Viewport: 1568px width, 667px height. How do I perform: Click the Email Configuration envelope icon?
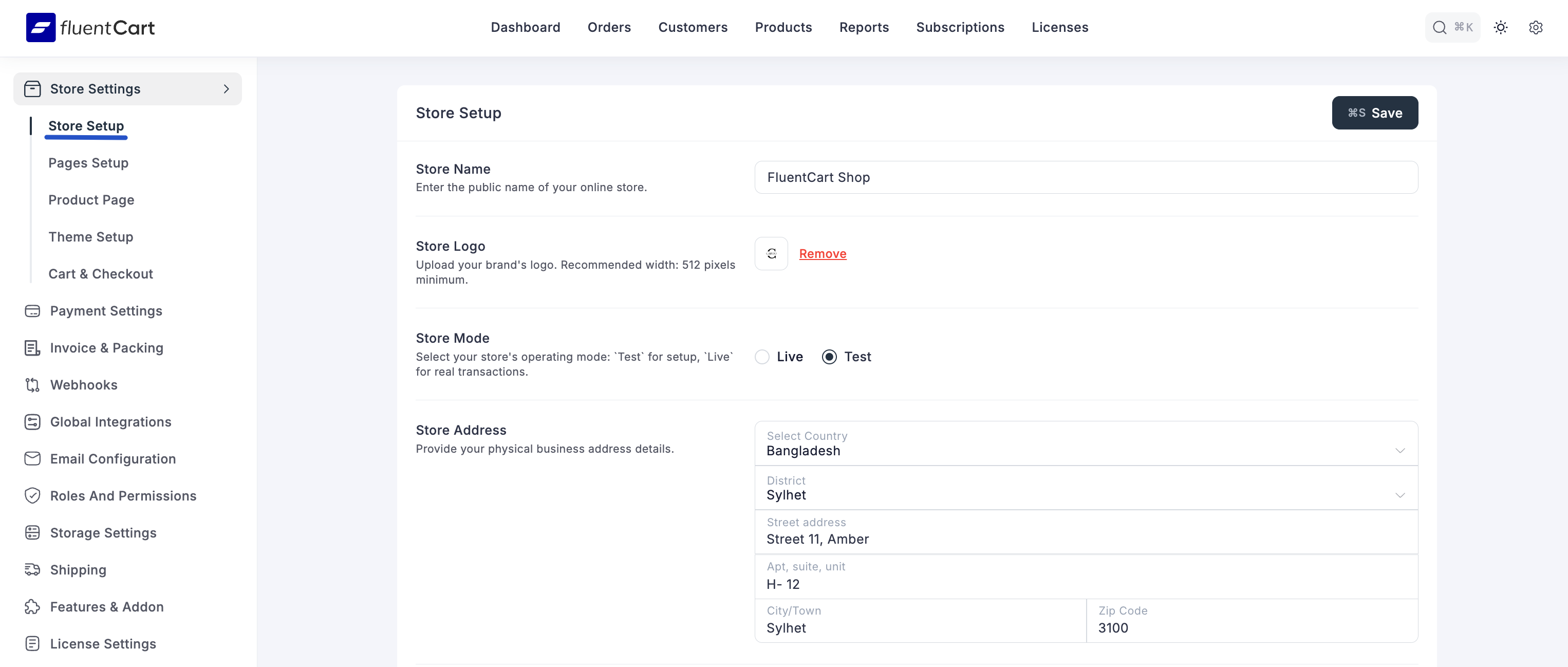coord(32,458)
